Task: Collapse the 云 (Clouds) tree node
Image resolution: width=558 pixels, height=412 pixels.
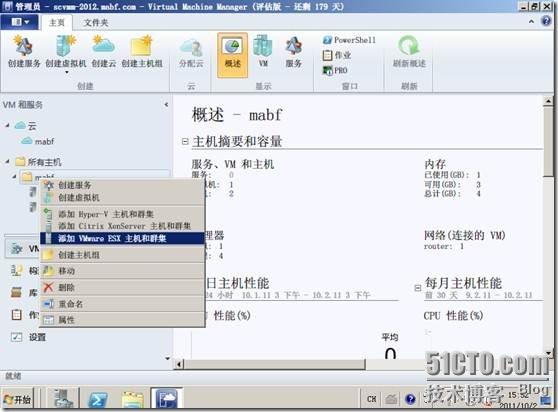Action: click(x=7, y=125)
